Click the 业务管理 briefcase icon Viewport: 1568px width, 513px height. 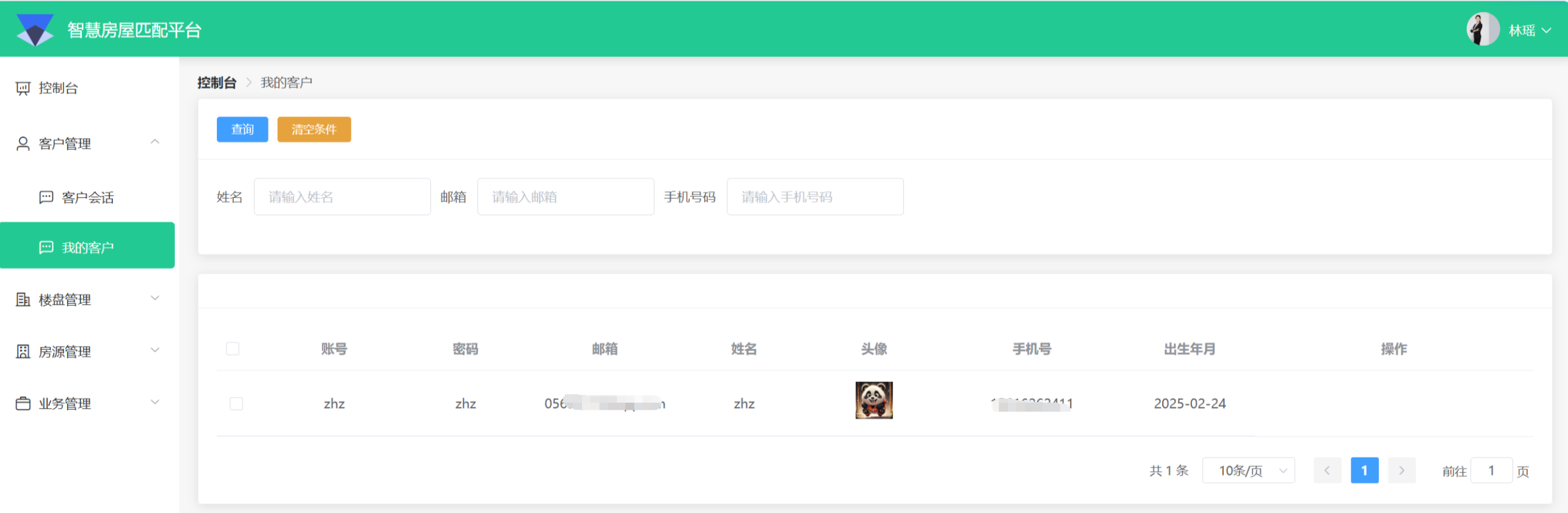pos(23,403)
